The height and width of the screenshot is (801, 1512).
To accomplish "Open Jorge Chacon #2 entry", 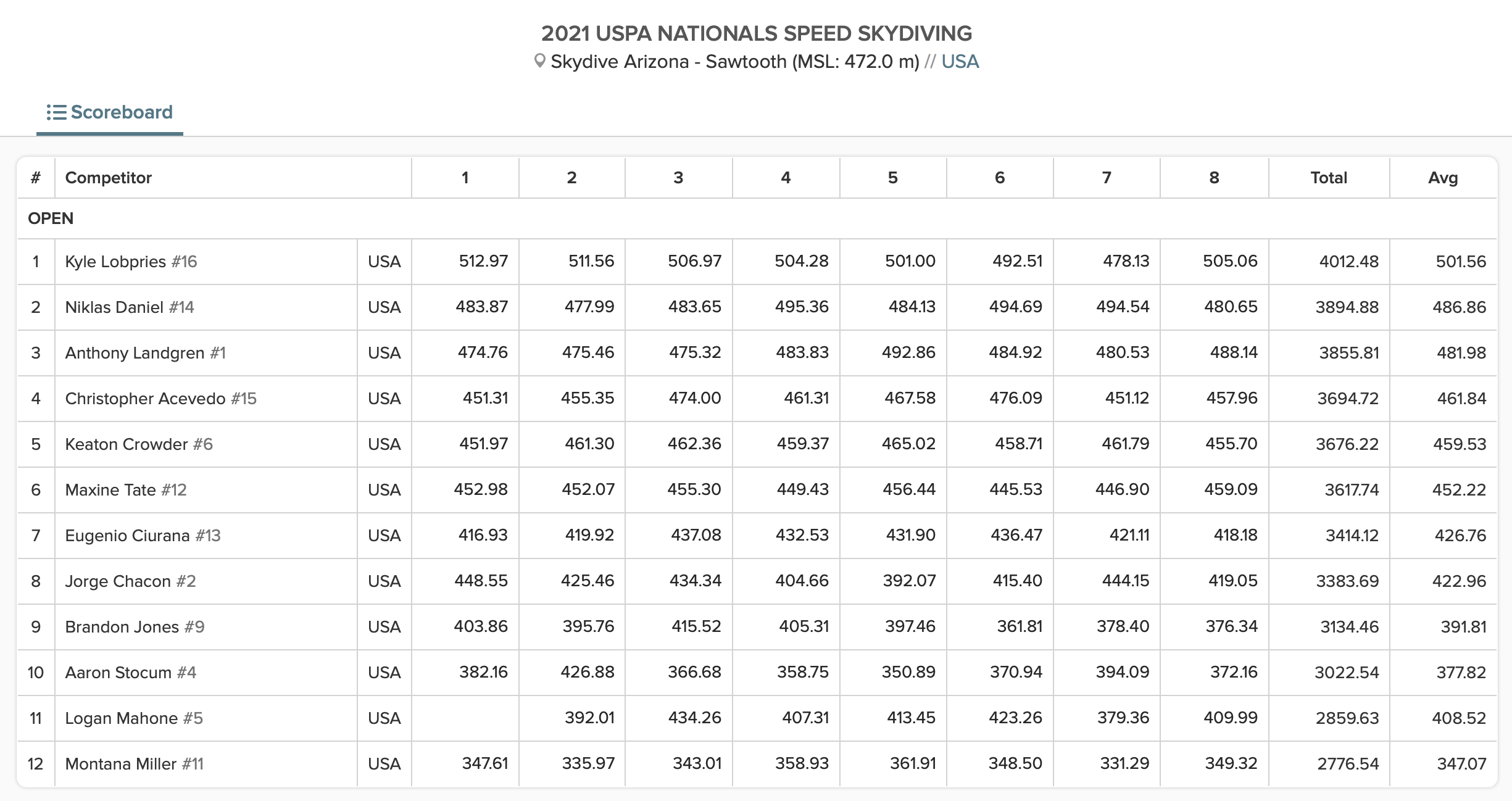I will [x=130, y=581].
